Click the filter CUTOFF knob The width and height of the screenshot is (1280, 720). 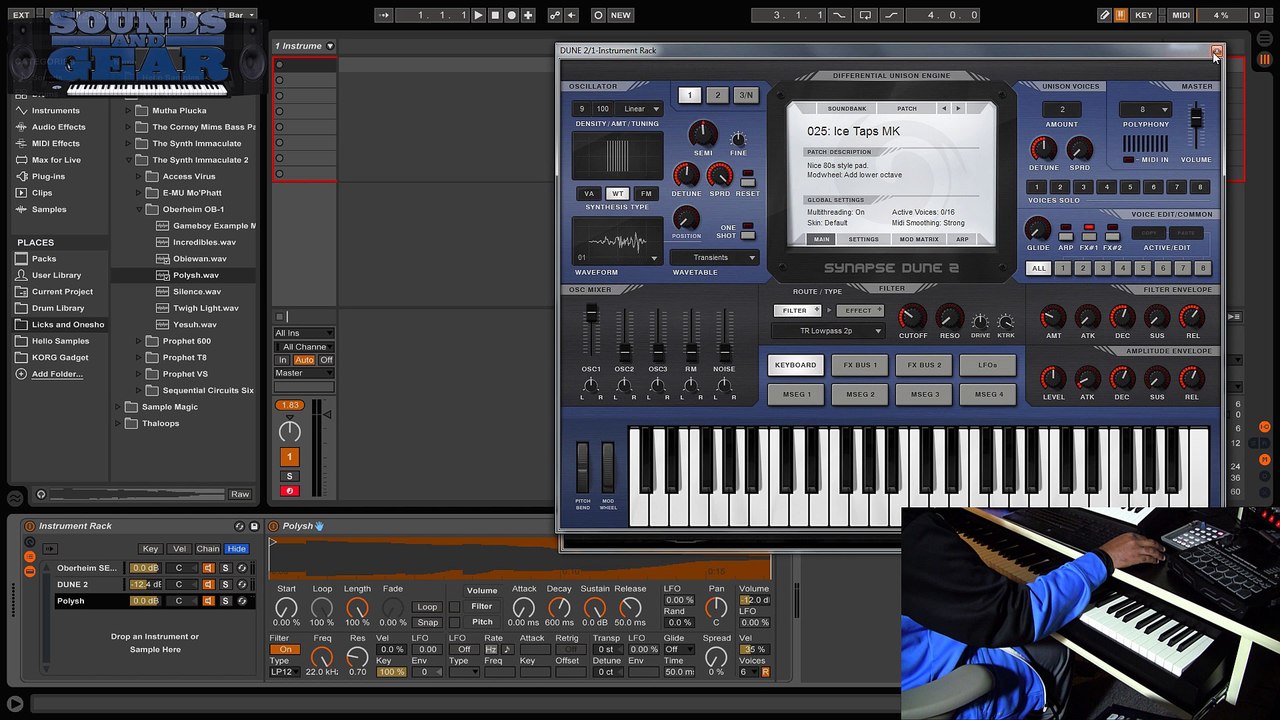tap(912, 318)
